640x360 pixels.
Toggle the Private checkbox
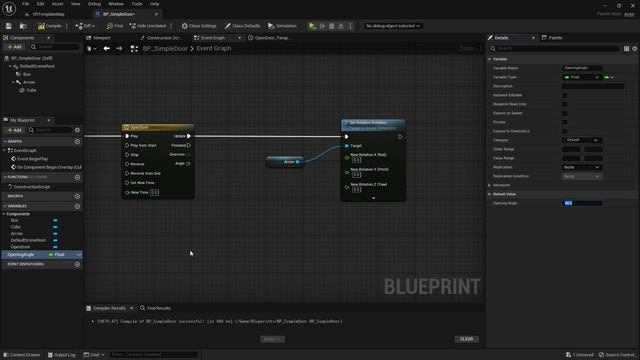click(564, 122)
